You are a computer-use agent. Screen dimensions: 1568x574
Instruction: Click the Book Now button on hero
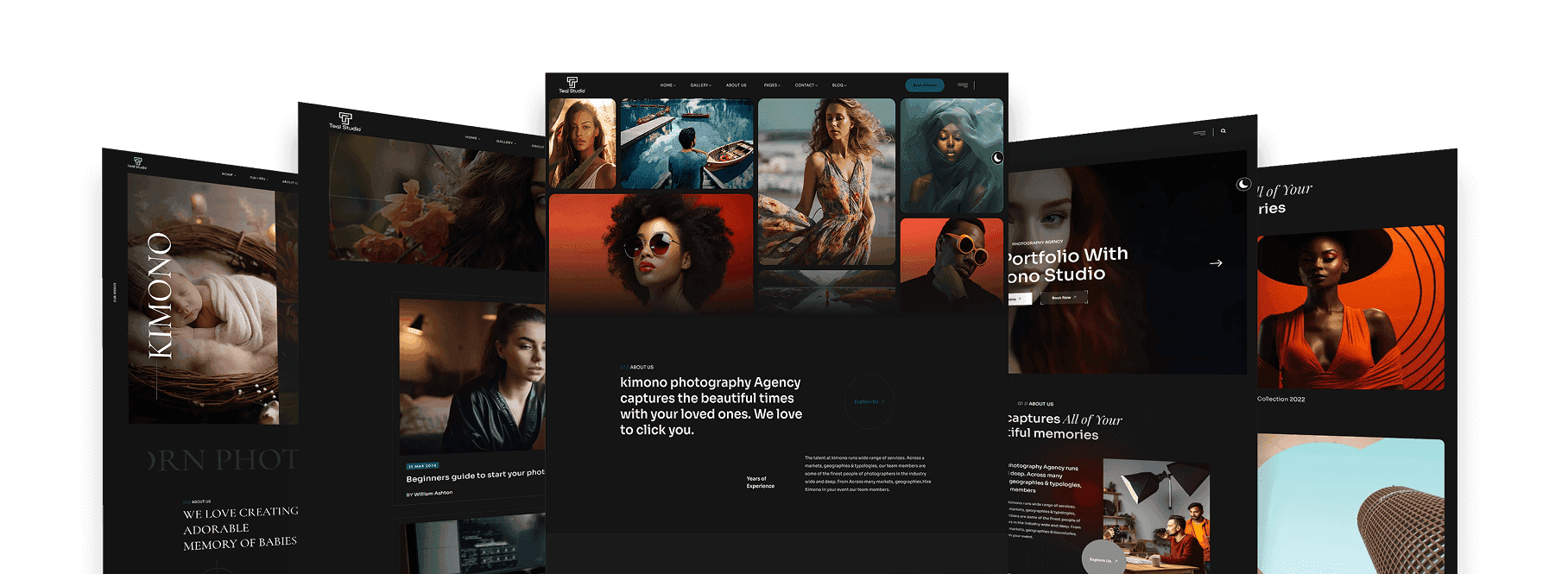click(1064, 298)
